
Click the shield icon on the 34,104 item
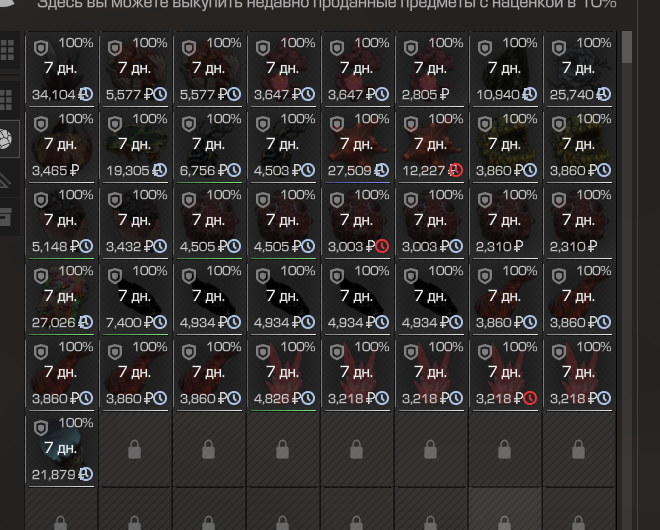(x=41, y=48)
